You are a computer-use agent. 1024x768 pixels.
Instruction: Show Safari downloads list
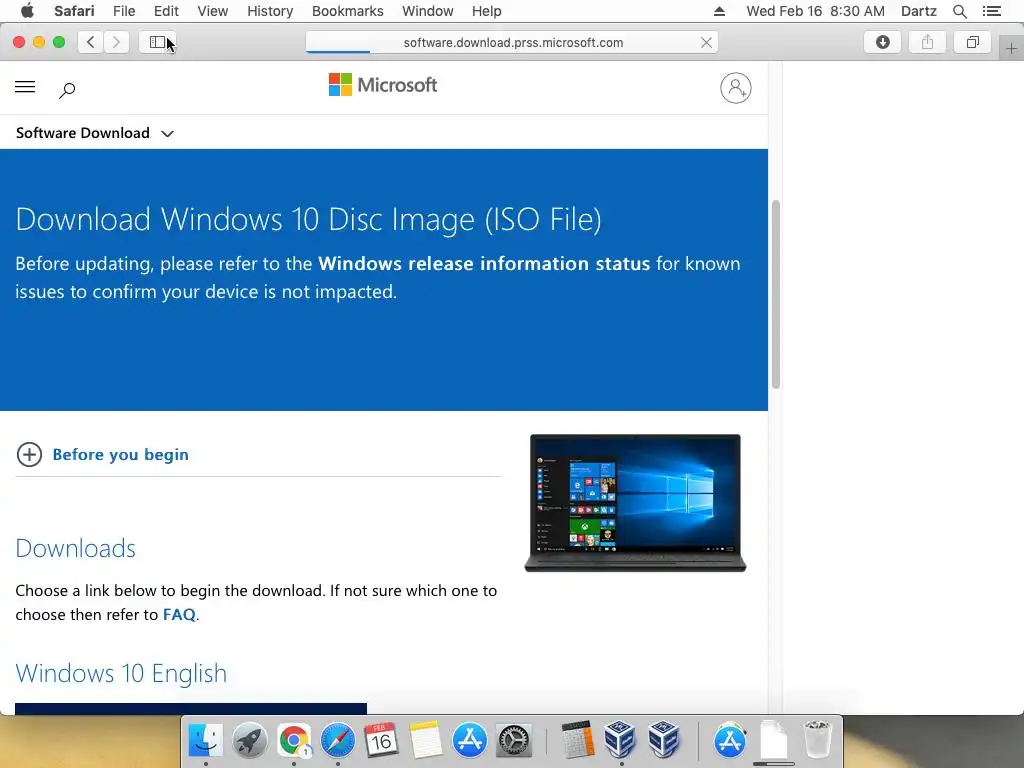882,42
